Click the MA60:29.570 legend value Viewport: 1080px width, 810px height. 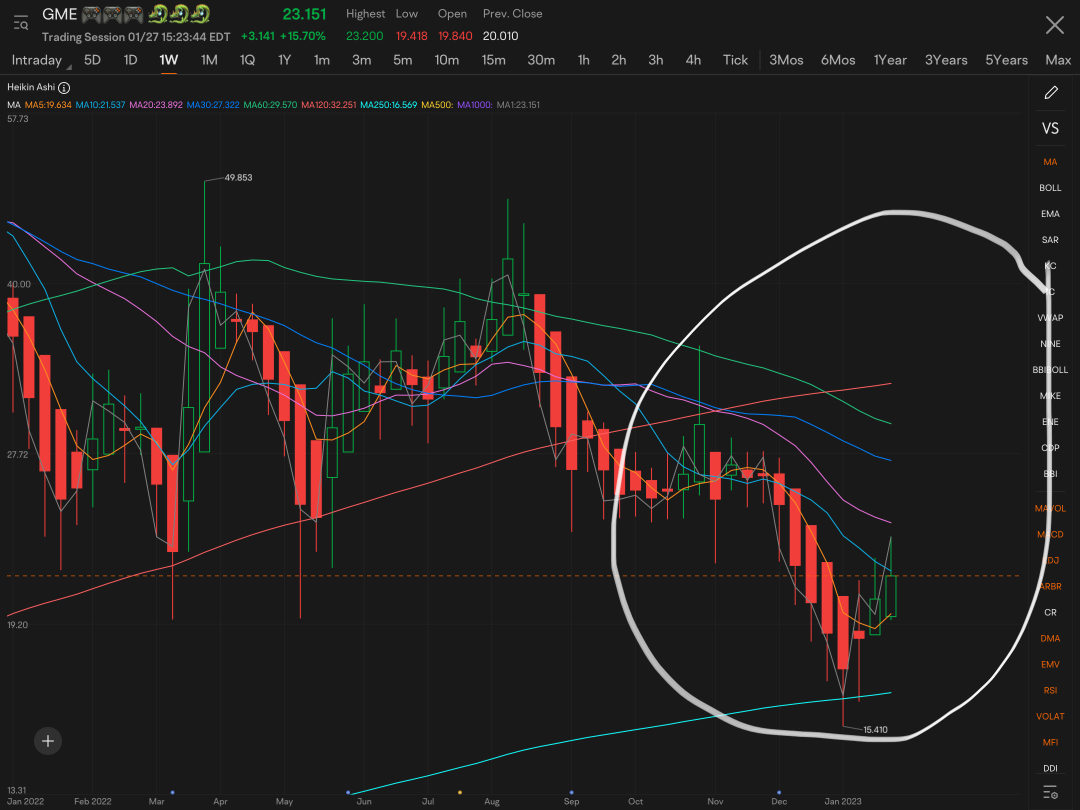[x=270, y=105]
